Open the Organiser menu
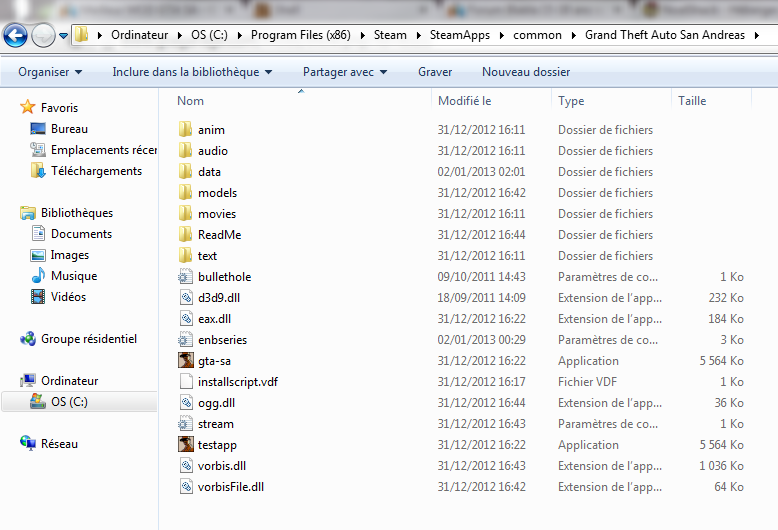This screenshot has height=530, width=778. pos(50,72)
